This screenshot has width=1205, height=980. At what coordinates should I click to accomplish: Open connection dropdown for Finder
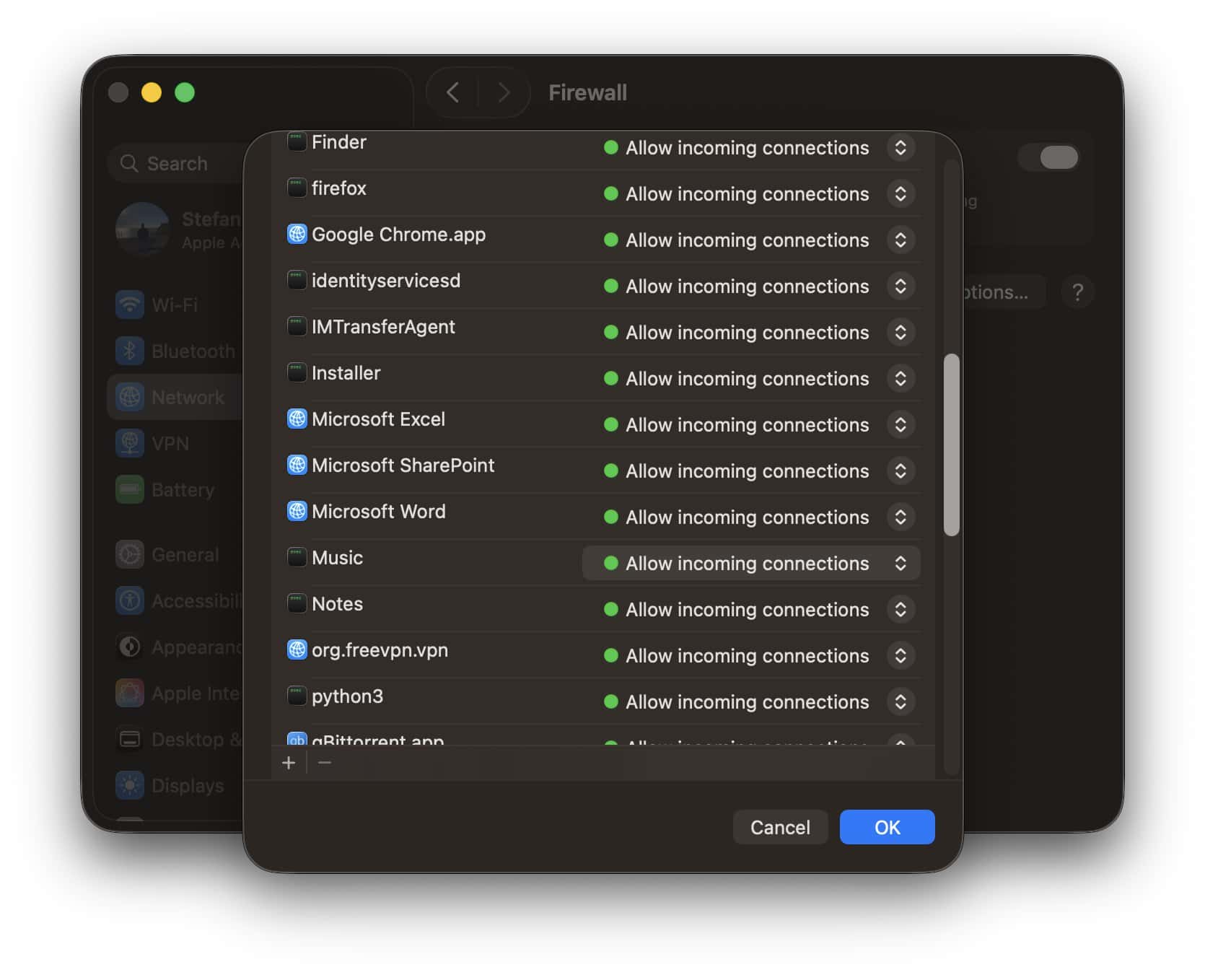click(901, 147)
